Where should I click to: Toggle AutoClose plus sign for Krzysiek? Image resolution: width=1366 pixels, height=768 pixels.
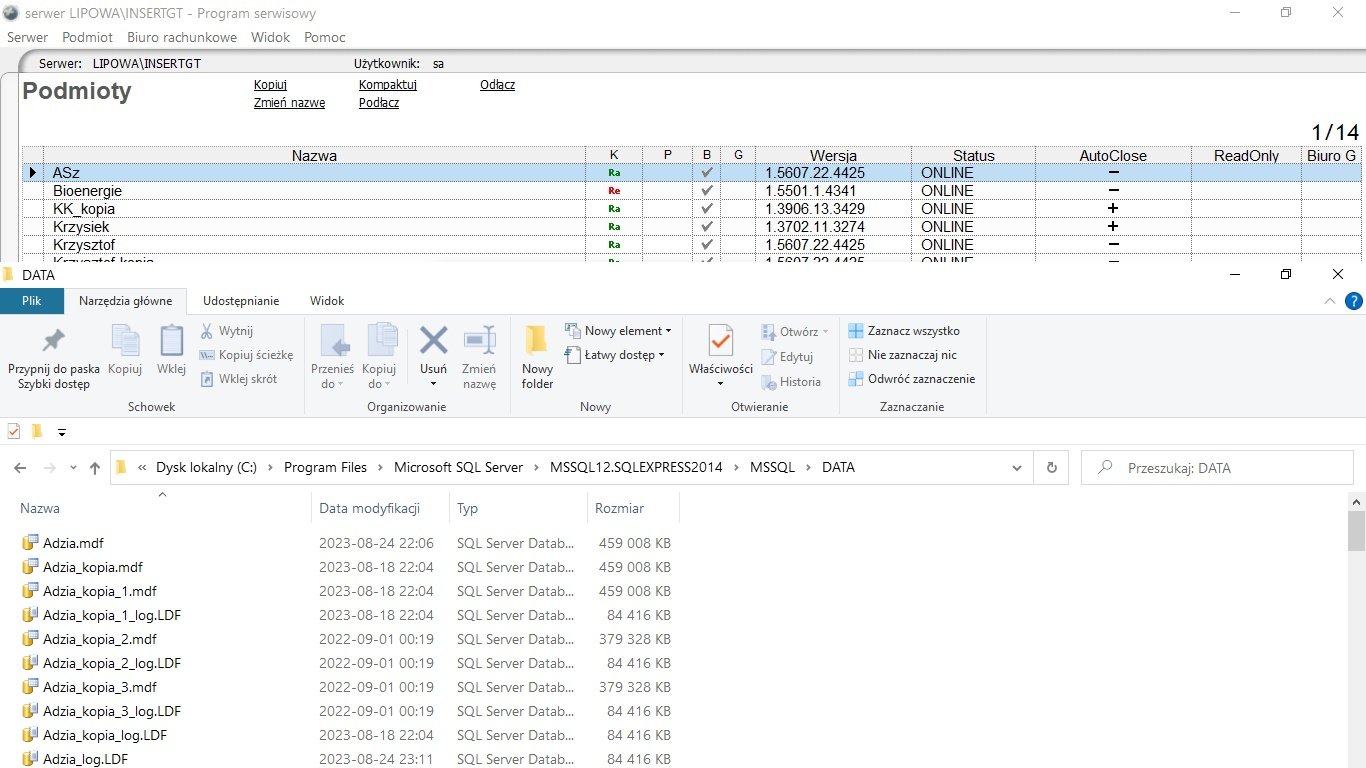click(1112, 227)
